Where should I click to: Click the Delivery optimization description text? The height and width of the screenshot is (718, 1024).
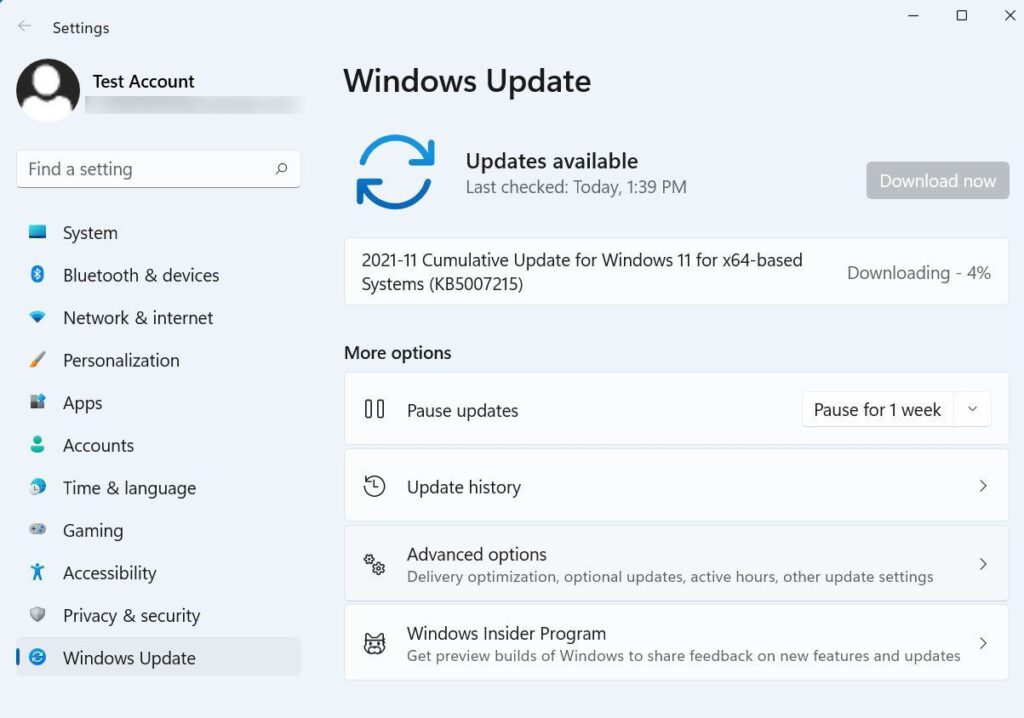[x=670, y=577]
